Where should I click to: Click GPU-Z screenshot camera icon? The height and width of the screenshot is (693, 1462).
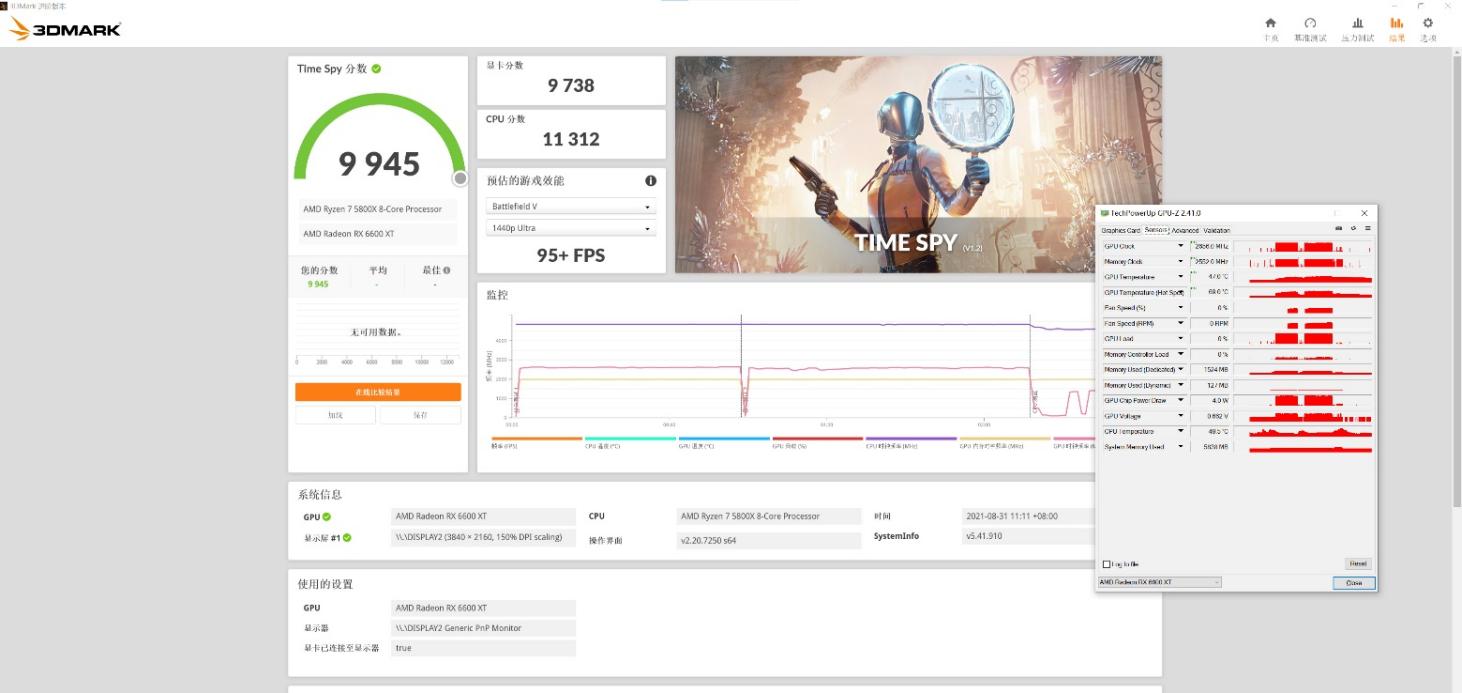1339,229
